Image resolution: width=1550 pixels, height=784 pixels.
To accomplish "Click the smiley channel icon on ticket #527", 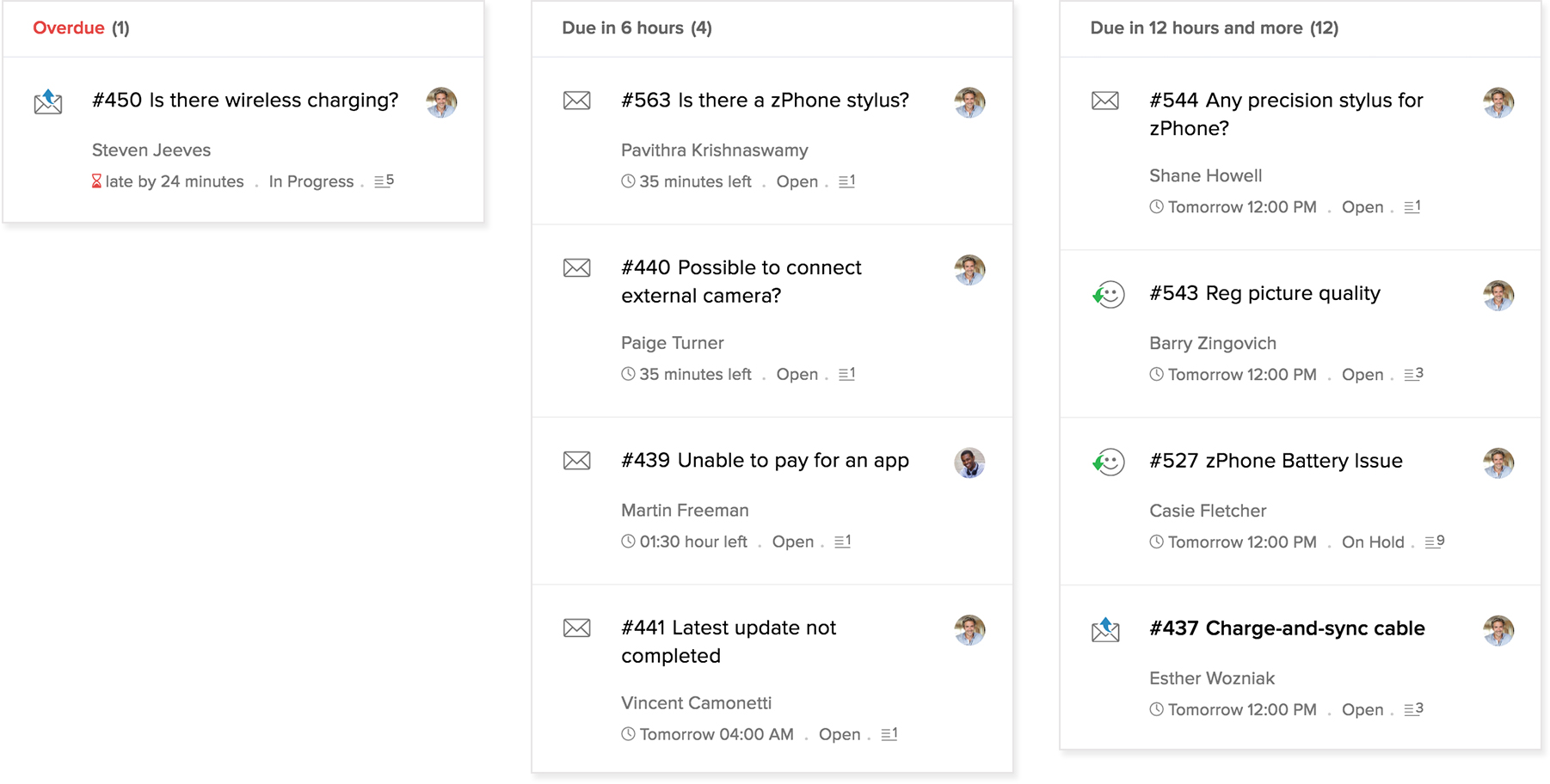I will coord(1108,462).
